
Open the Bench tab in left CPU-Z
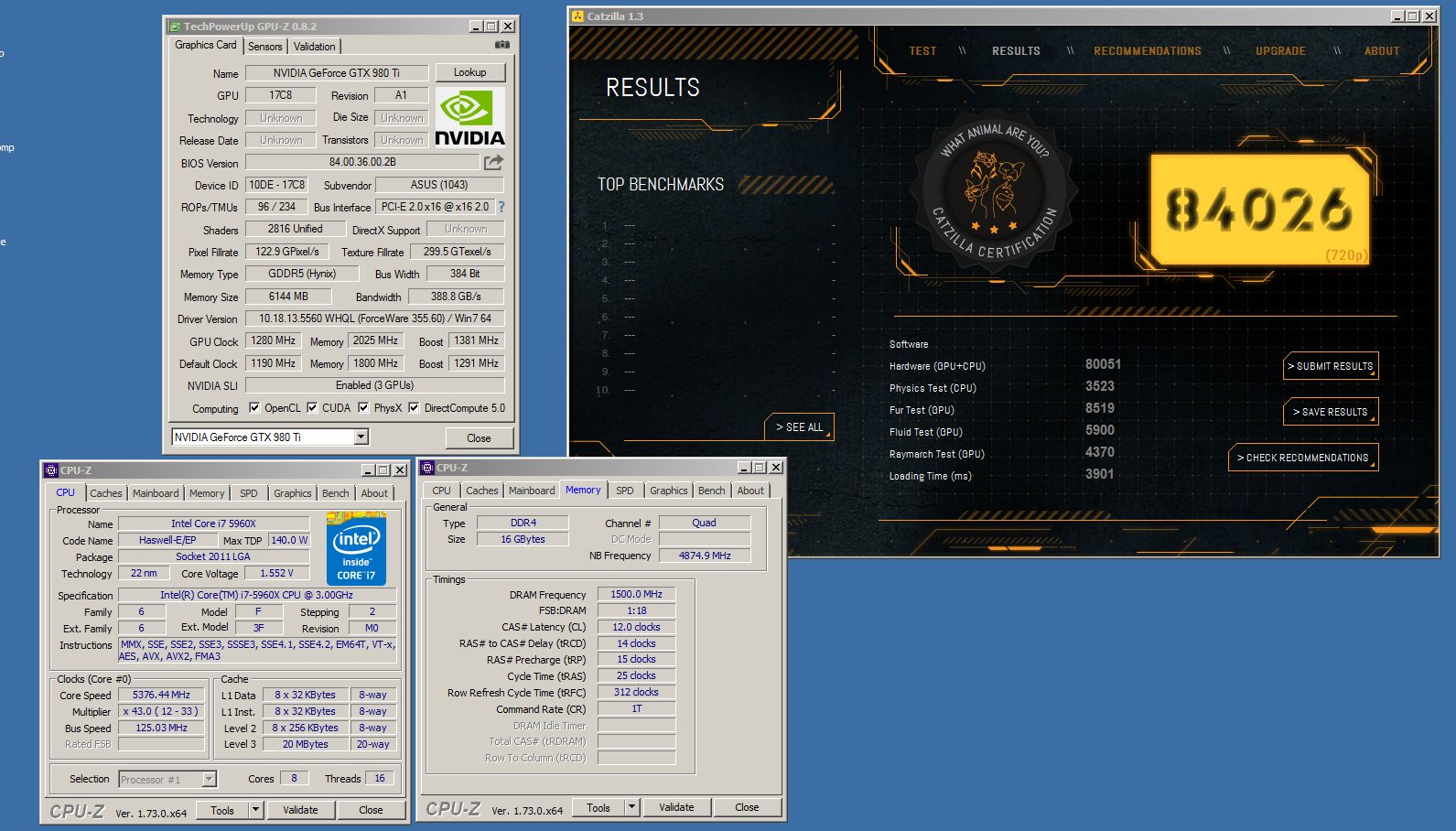click(x=335, y=493)
